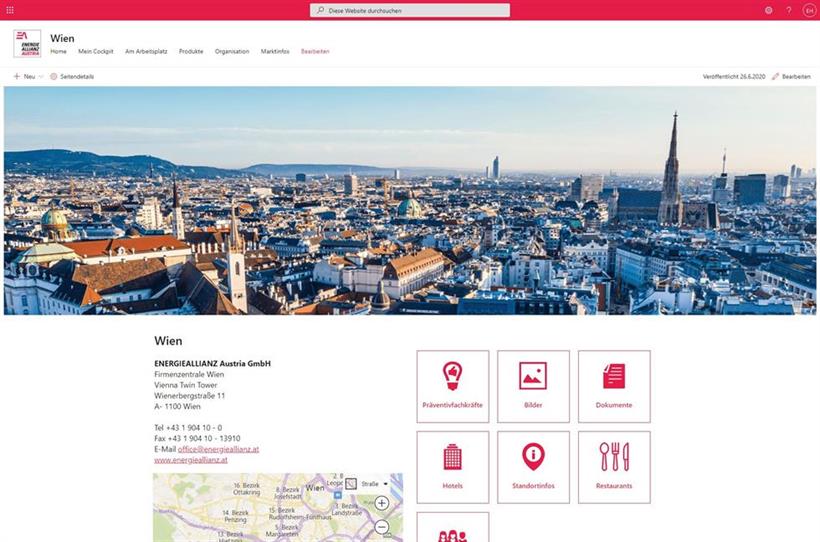Open the app launcher waffle icon

pos(10,10)
